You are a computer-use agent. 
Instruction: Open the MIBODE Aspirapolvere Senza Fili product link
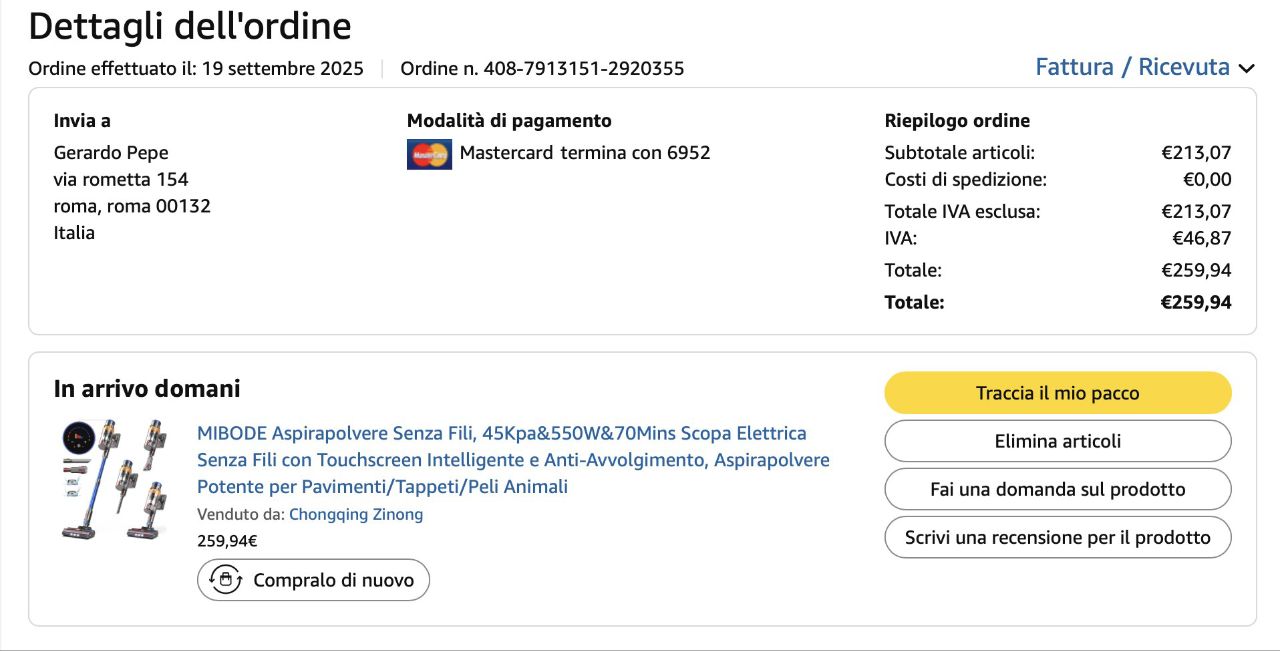pyautogui.click(x=513, y=460)
